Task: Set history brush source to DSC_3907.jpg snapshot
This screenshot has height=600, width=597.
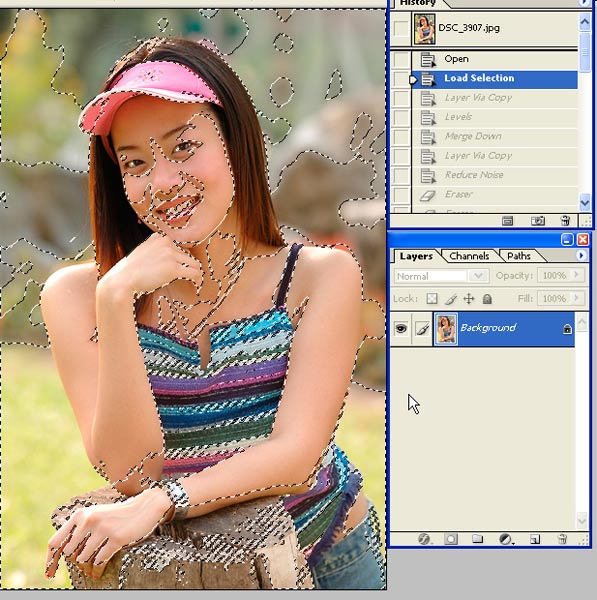Action: coord(401,28)
